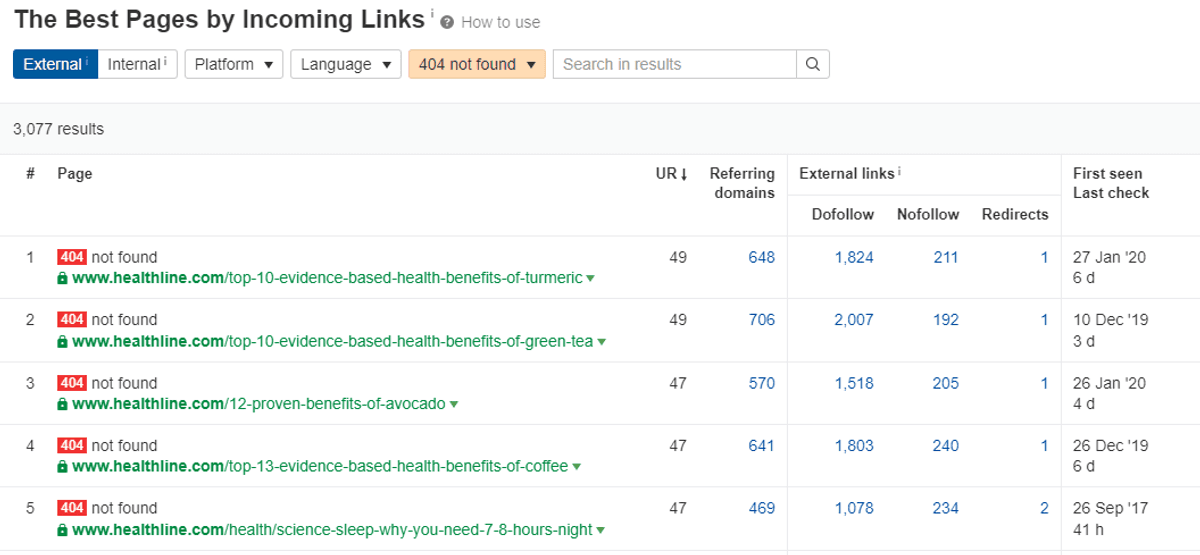Click the Search in results field

675,64
